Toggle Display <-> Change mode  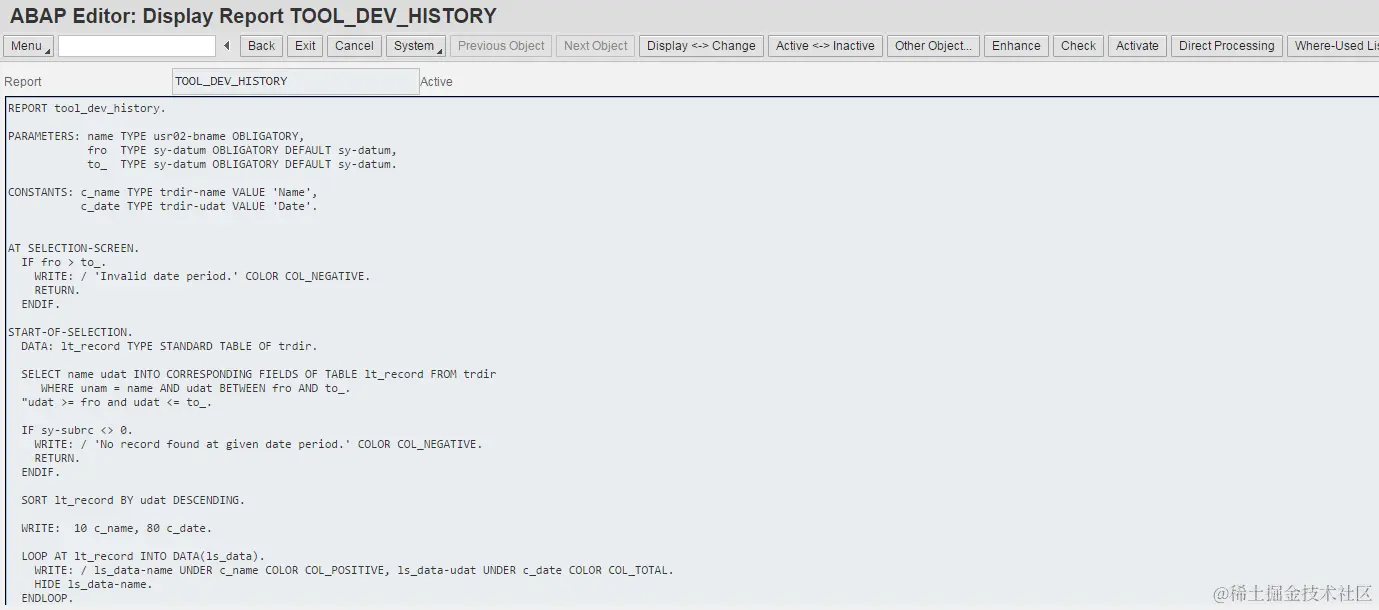click(x=701, y=46)
